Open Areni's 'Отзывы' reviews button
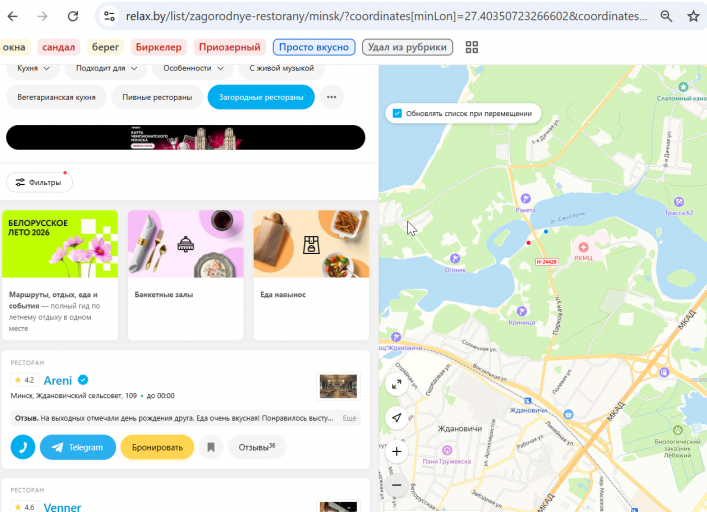This screenshot has height=512, width=707. tap(257, 447)
